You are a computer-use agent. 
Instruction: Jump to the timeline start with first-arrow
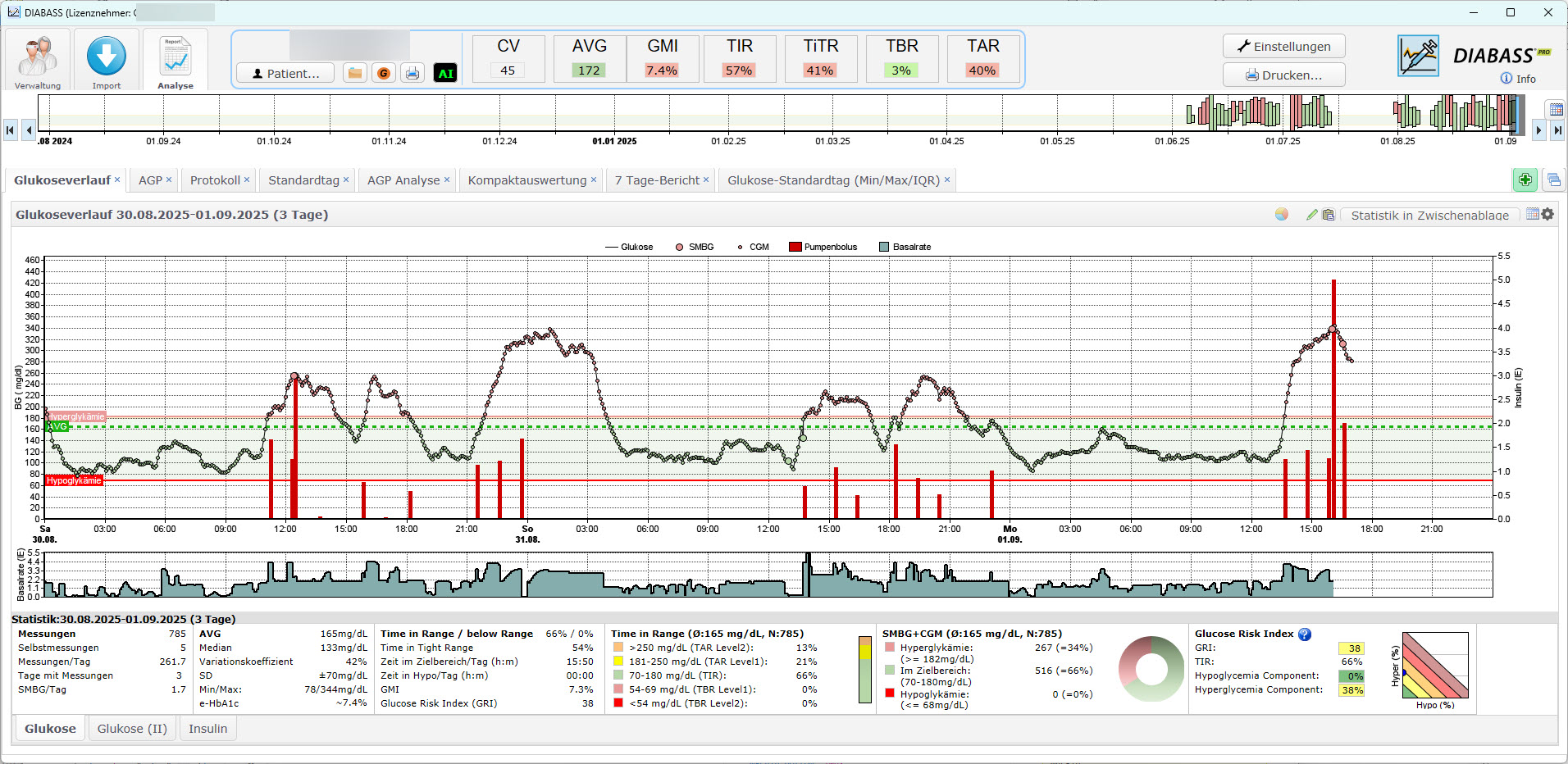click(11, 130)
